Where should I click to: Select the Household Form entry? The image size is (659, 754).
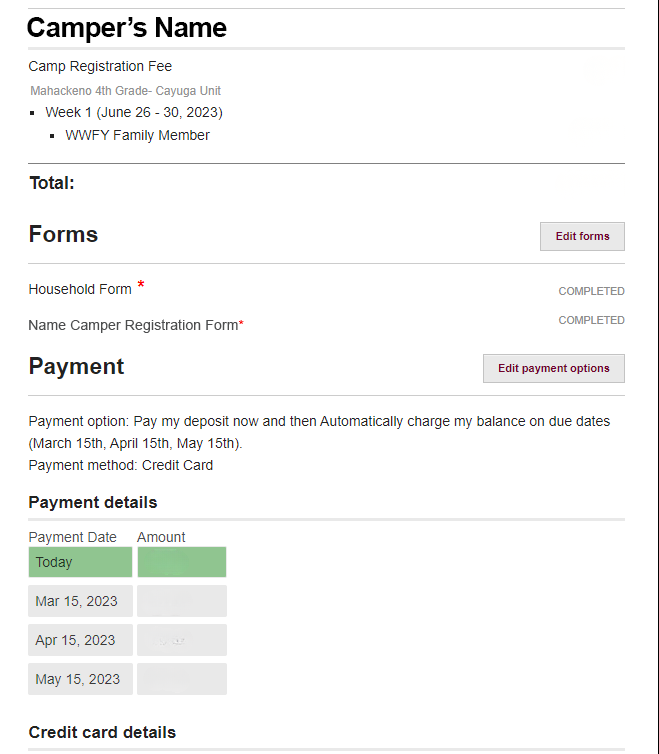tap(80, 289)
